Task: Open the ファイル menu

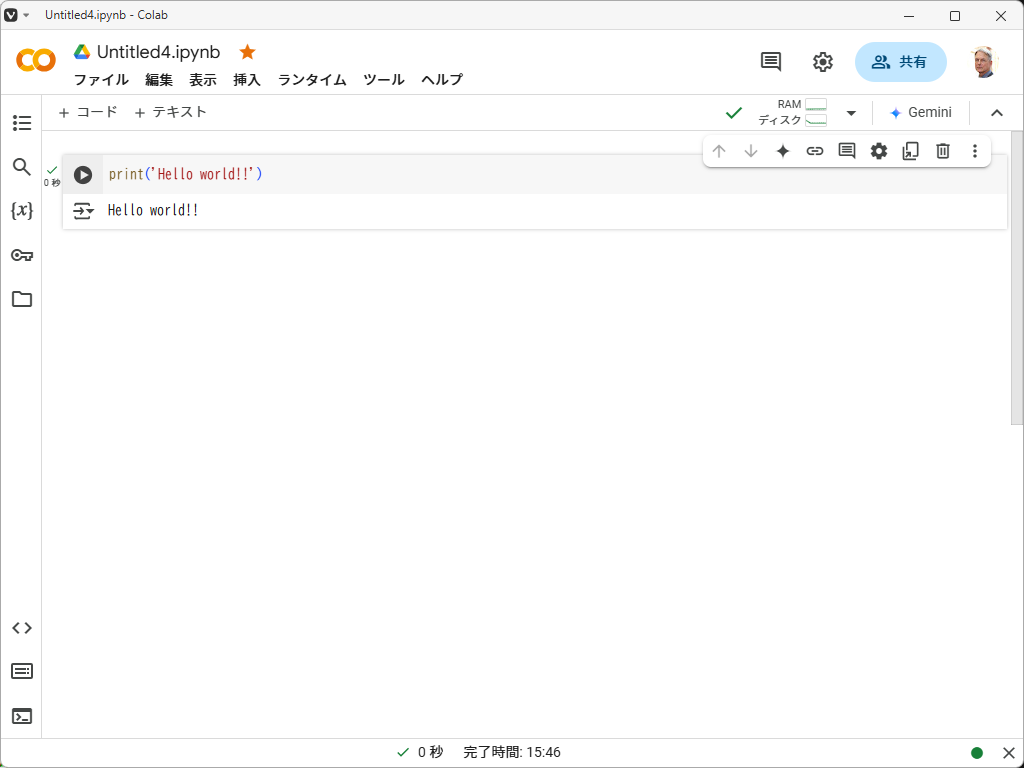Action: 101,80
